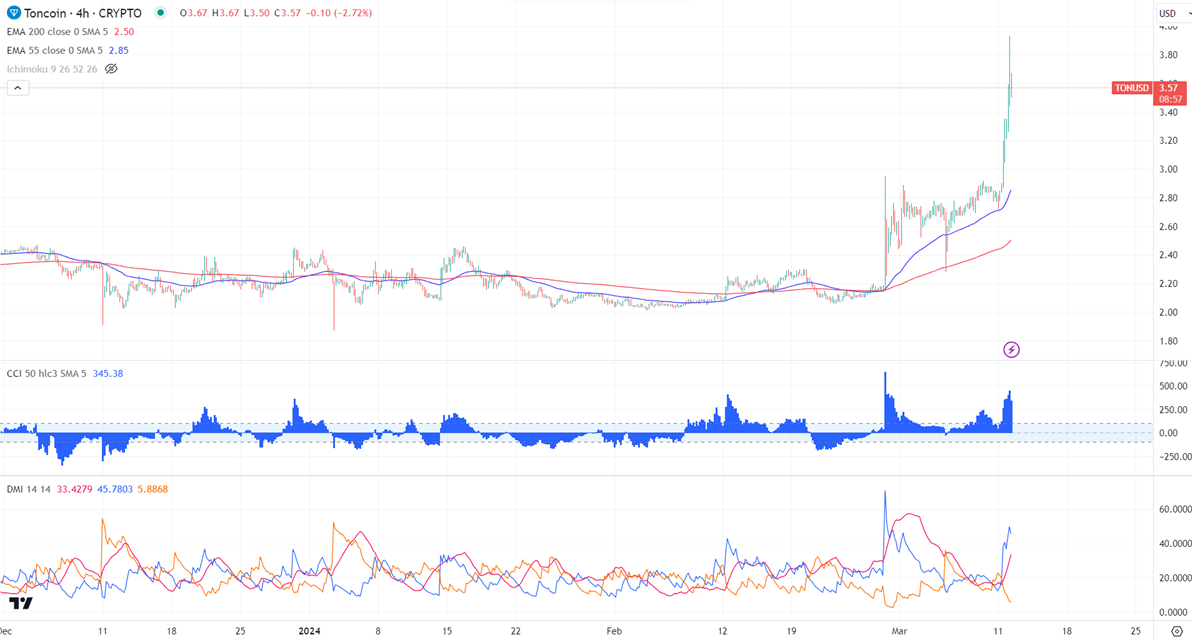This screenshot has height=640, width=1192.
Task: Click the 2.20 price scale label
Action: pyautogui.click(x=1168, y=284)
